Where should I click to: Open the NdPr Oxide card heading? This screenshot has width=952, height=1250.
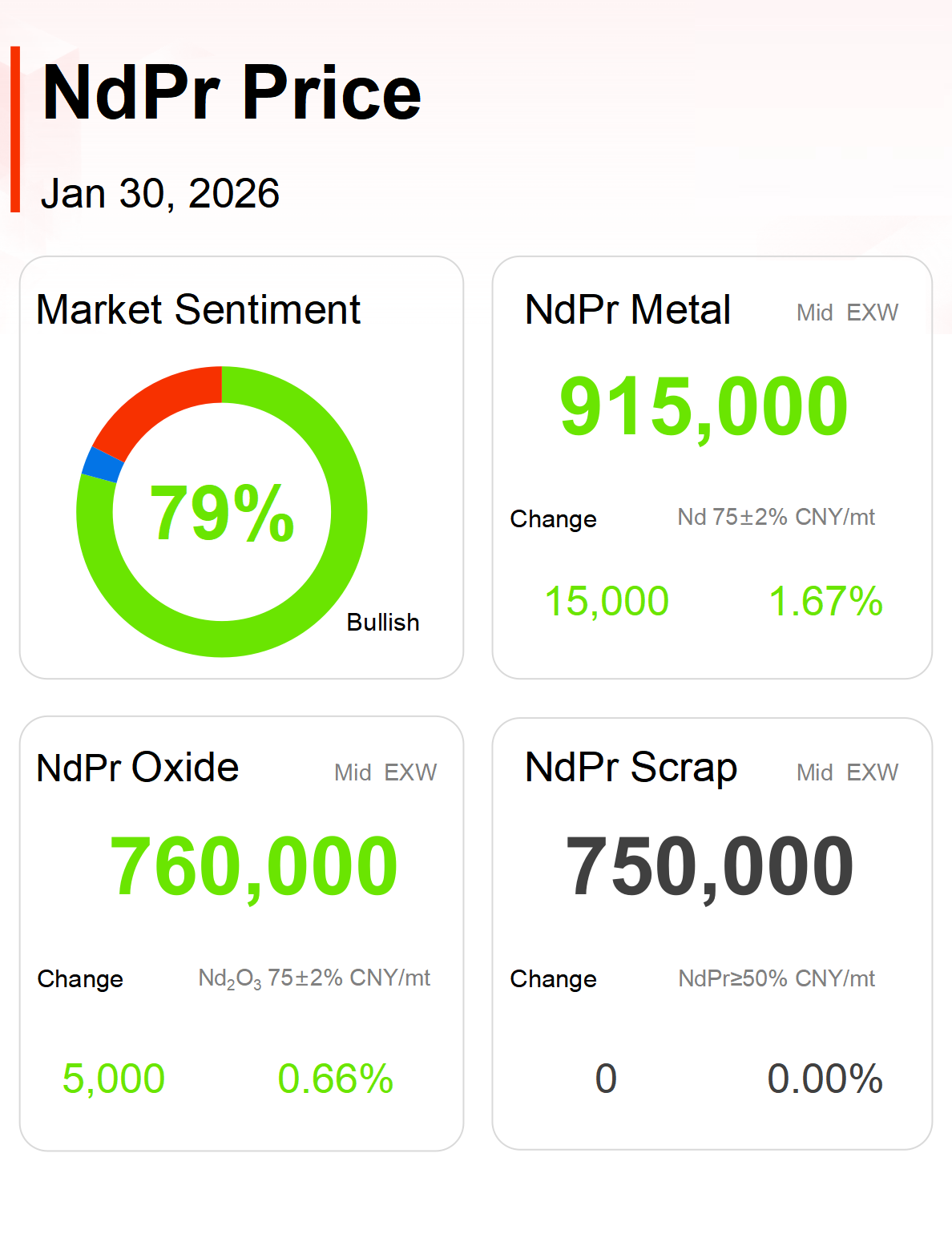click(138, 768)
